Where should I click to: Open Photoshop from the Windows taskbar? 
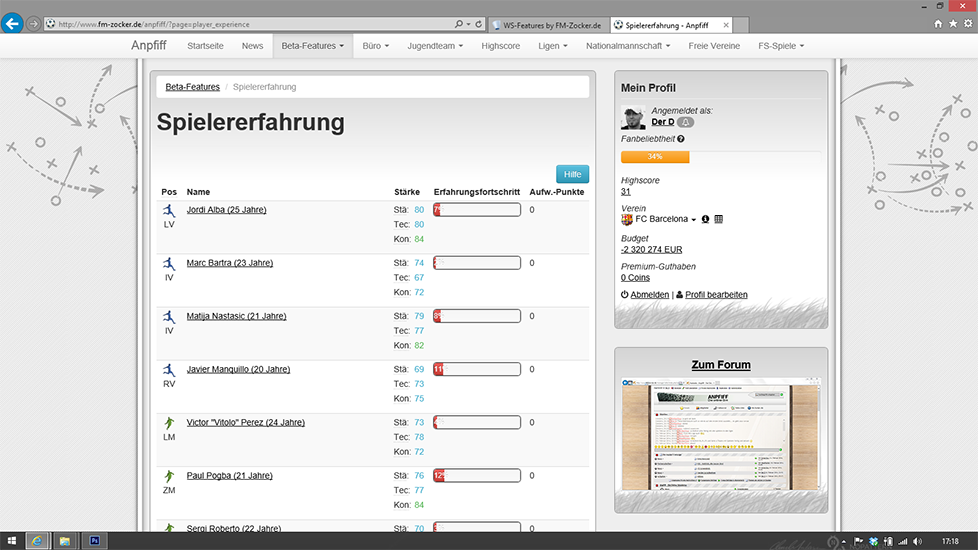pyautogui.click(x=94, y=541)
